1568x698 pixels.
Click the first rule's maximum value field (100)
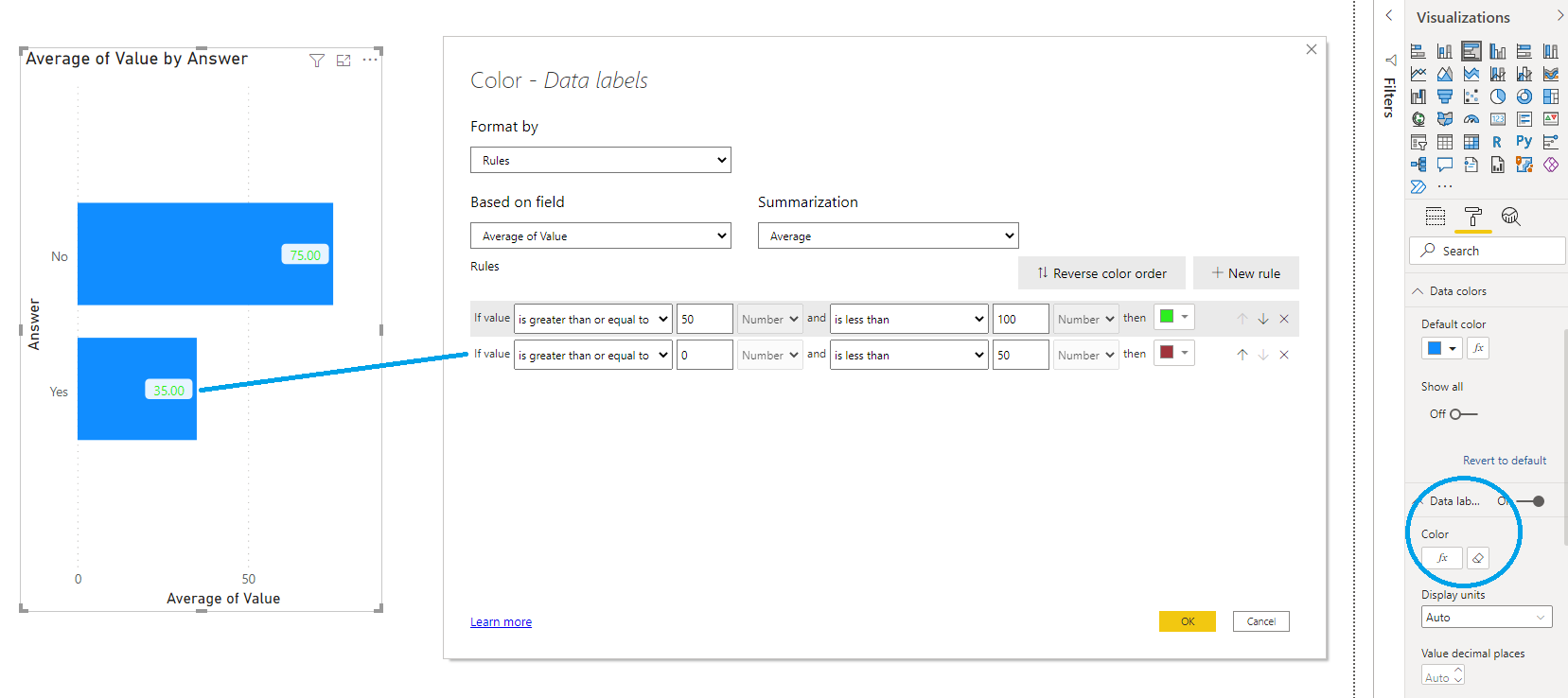(x=1021, y=320)
